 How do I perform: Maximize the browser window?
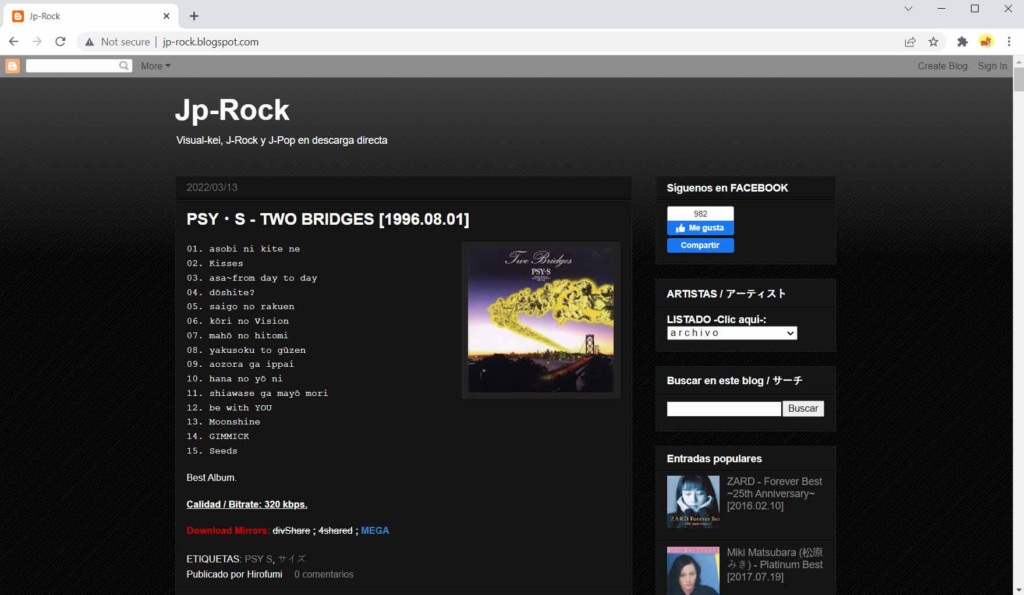point(974,8)
